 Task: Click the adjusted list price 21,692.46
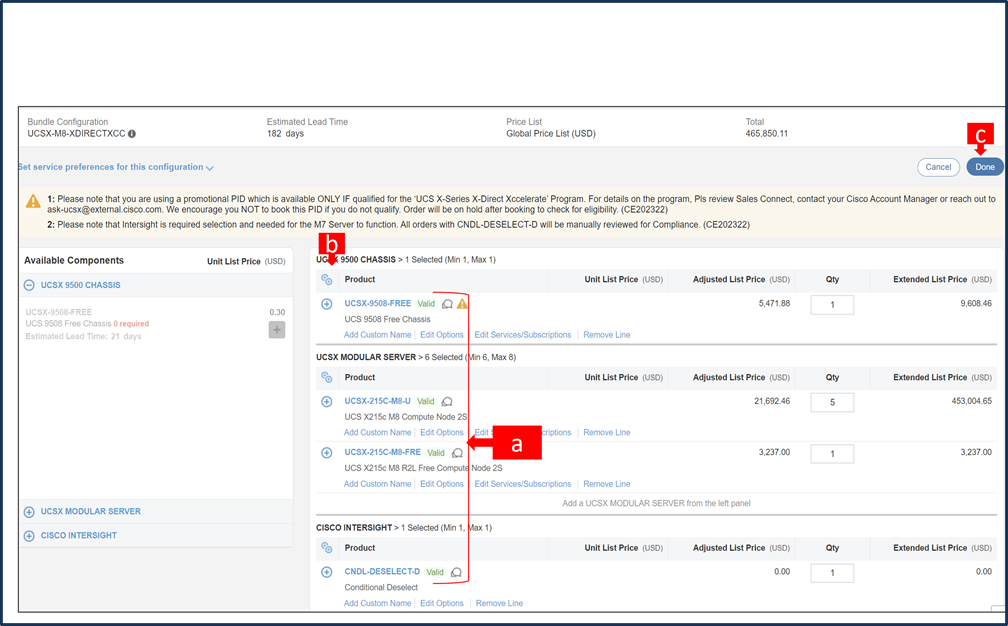coord(772,401)
